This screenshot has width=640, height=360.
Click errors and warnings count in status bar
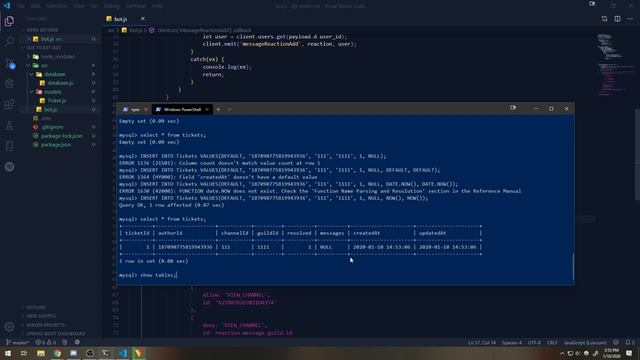point(45,342)
